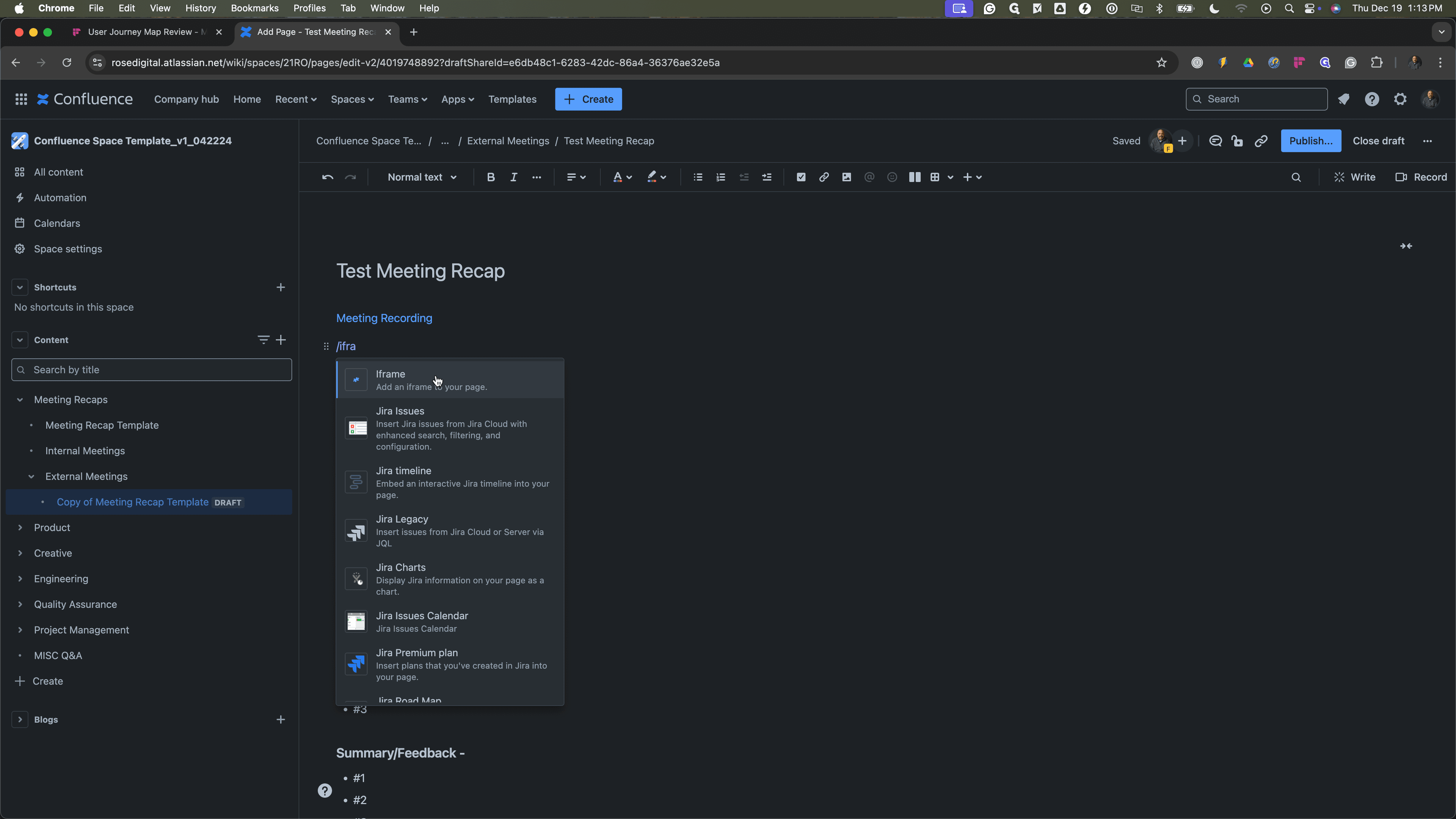This screenshot has height=819, width=1456.
Task: Expand the Teams menu
Action: [x=408, y=99]
